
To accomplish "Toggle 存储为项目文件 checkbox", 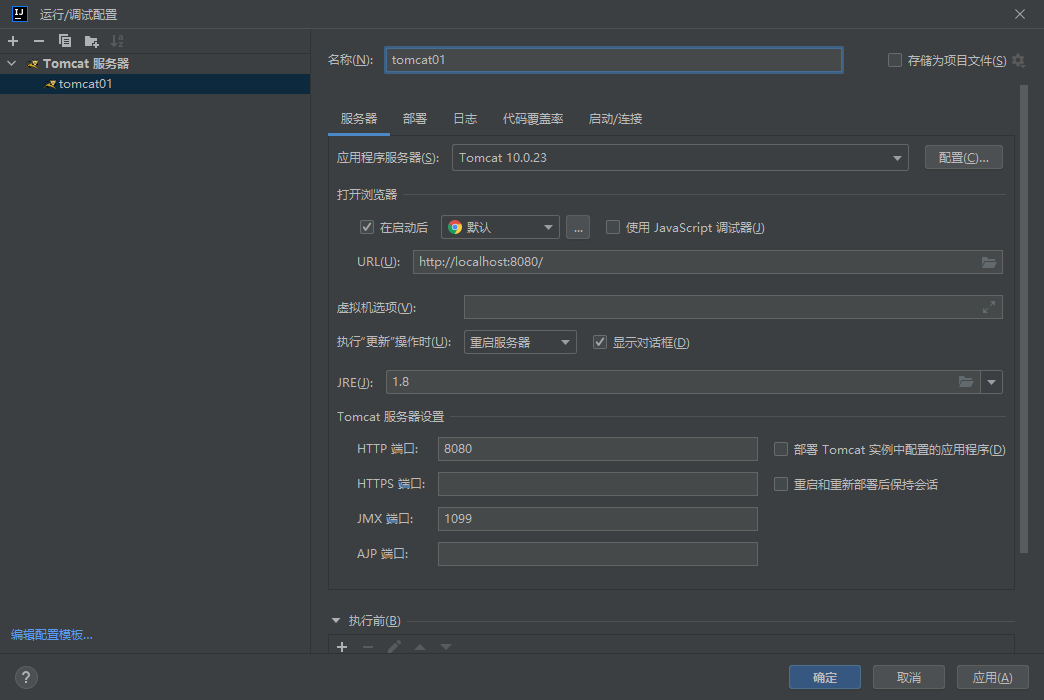I will coord(895,61).
